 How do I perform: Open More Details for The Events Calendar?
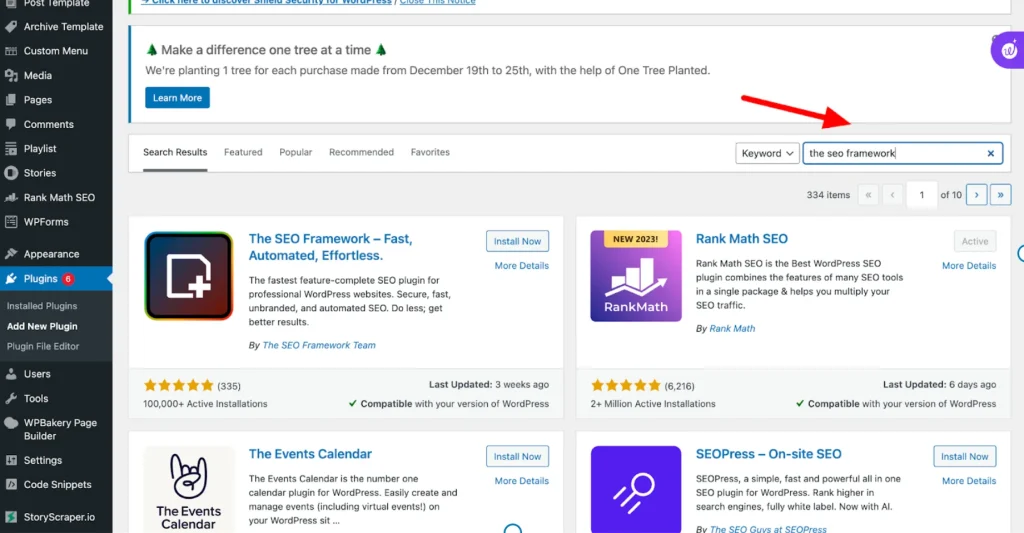point(521,481)
